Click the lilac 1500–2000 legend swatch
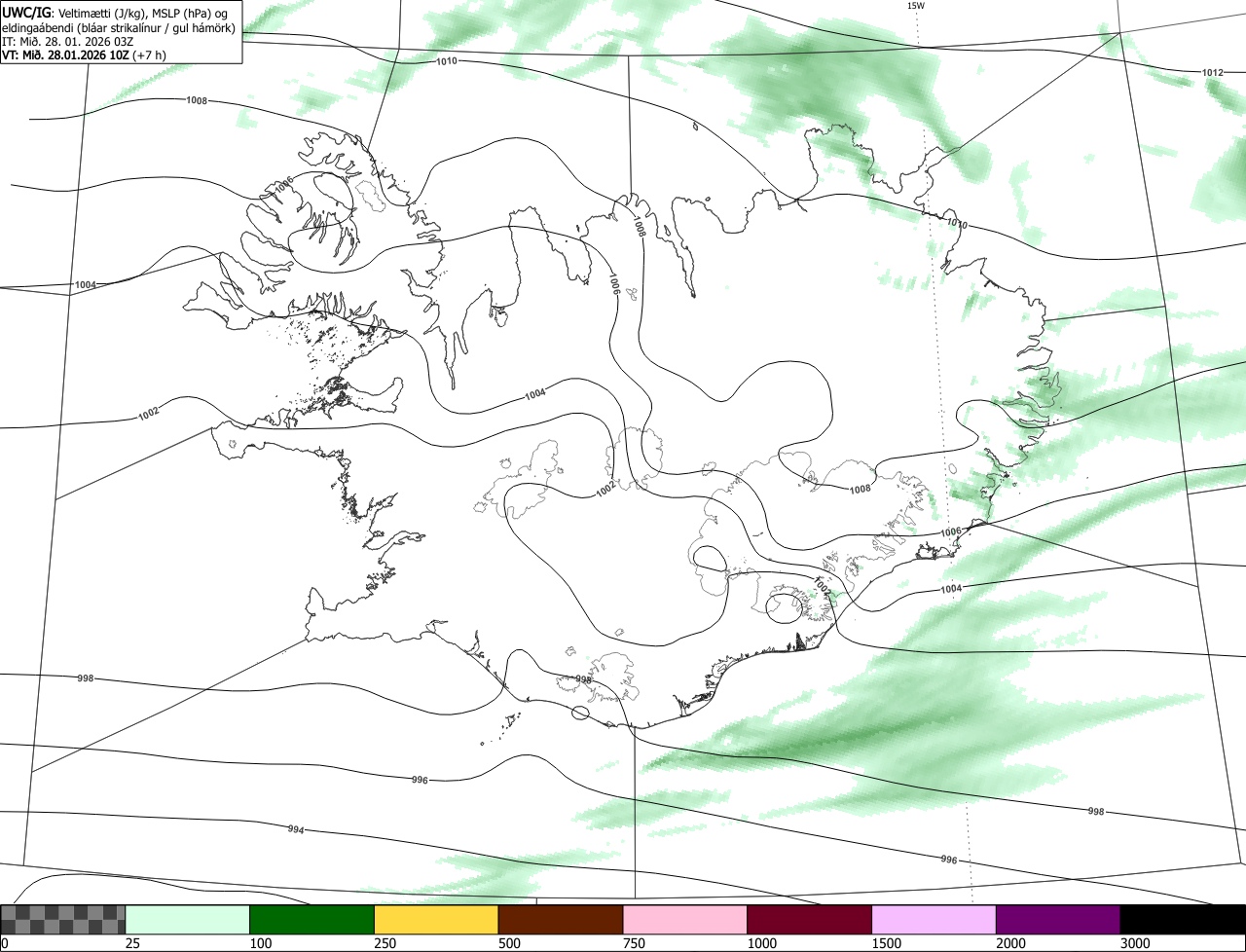The width and height of the screenshot is (1246, 952). click(934, 919)
